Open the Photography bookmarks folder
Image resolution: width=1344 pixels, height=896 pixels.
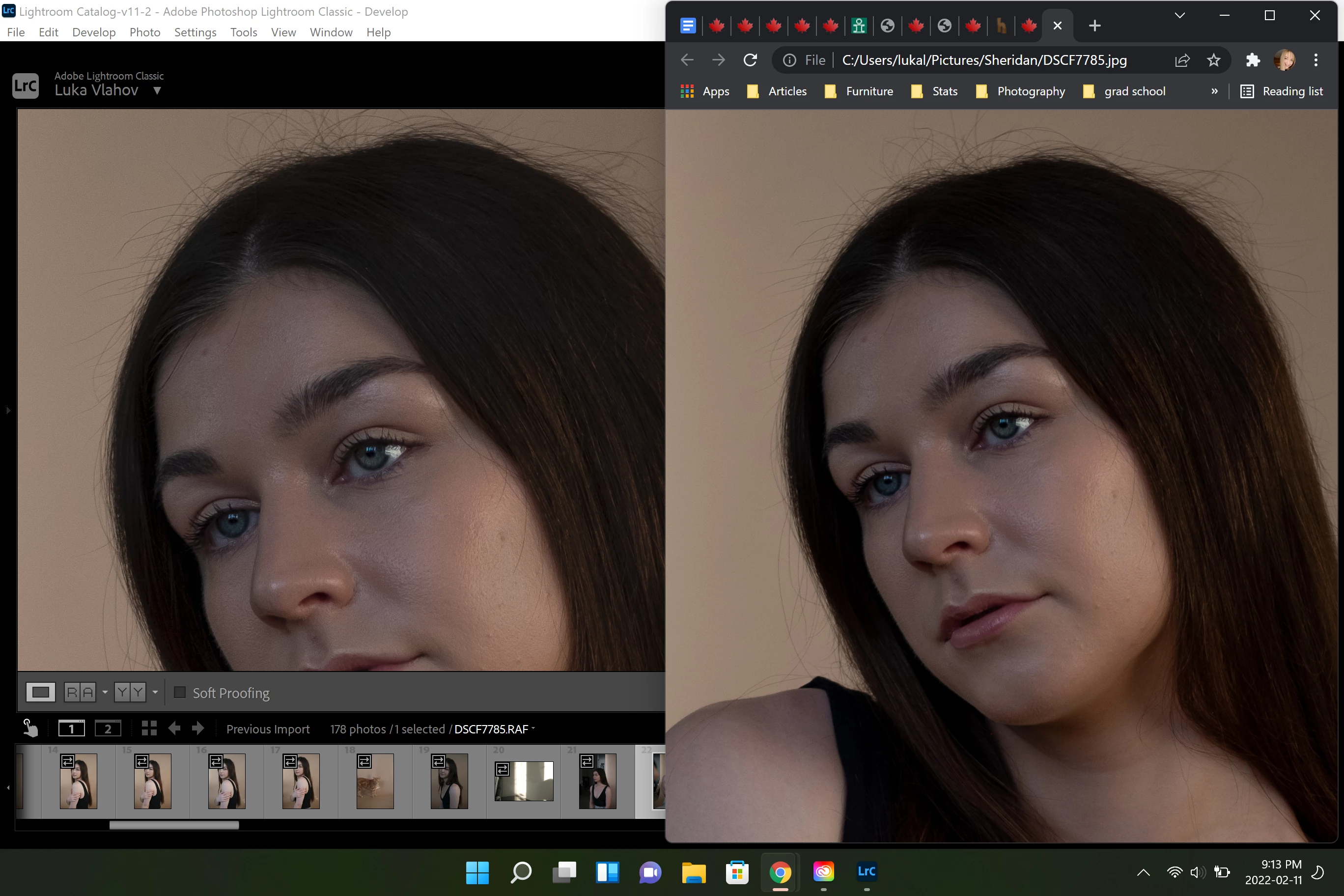click(x=1021, y=91)
